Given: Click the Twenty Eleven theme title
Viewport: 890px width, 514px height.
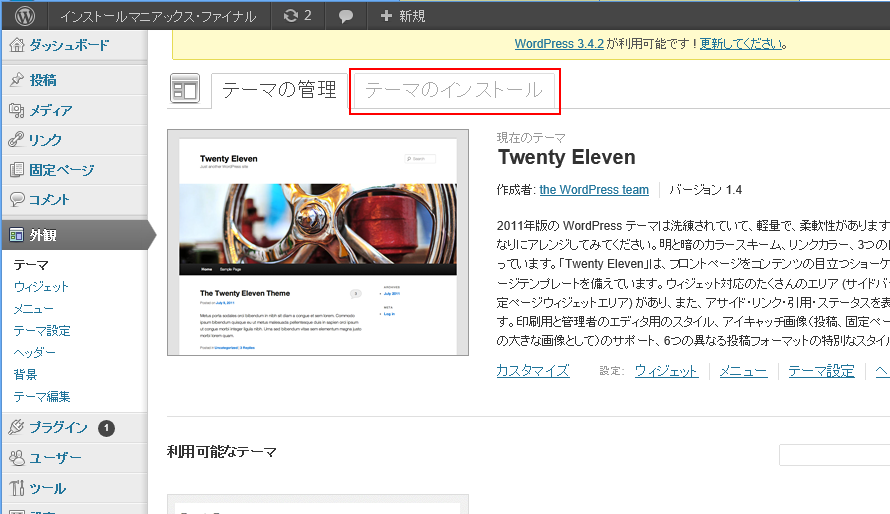Looking at the screenshot, I should 566,157.
